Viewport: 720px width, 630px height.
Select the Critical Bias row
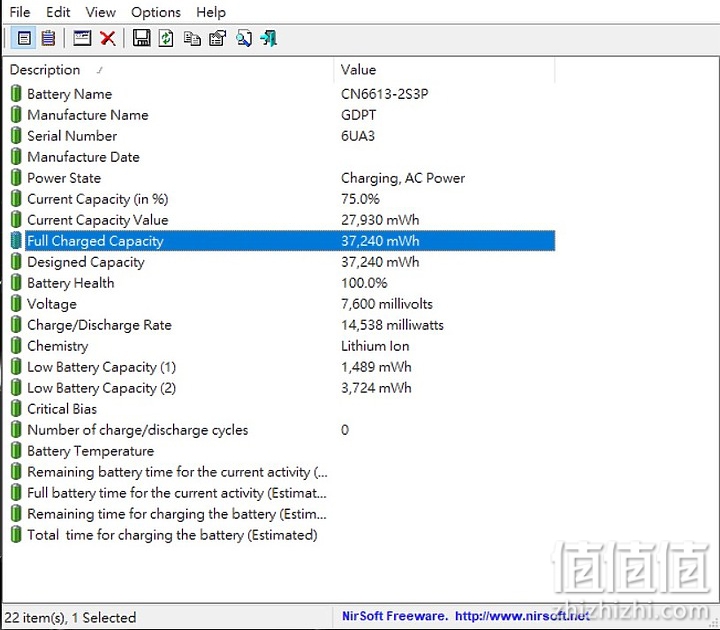[x=283, y=409]
